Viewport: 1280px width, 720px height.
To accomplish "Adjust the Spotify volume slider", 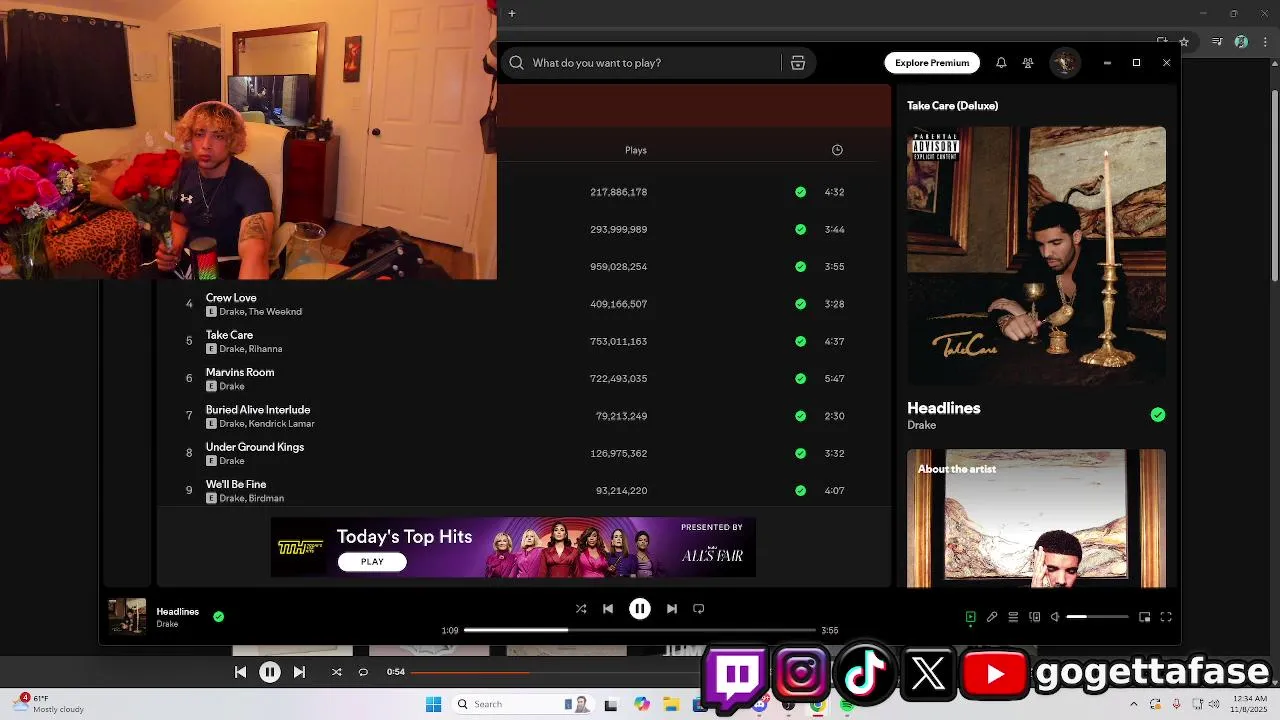I will pyautogui.click(x=1097, y=617).
